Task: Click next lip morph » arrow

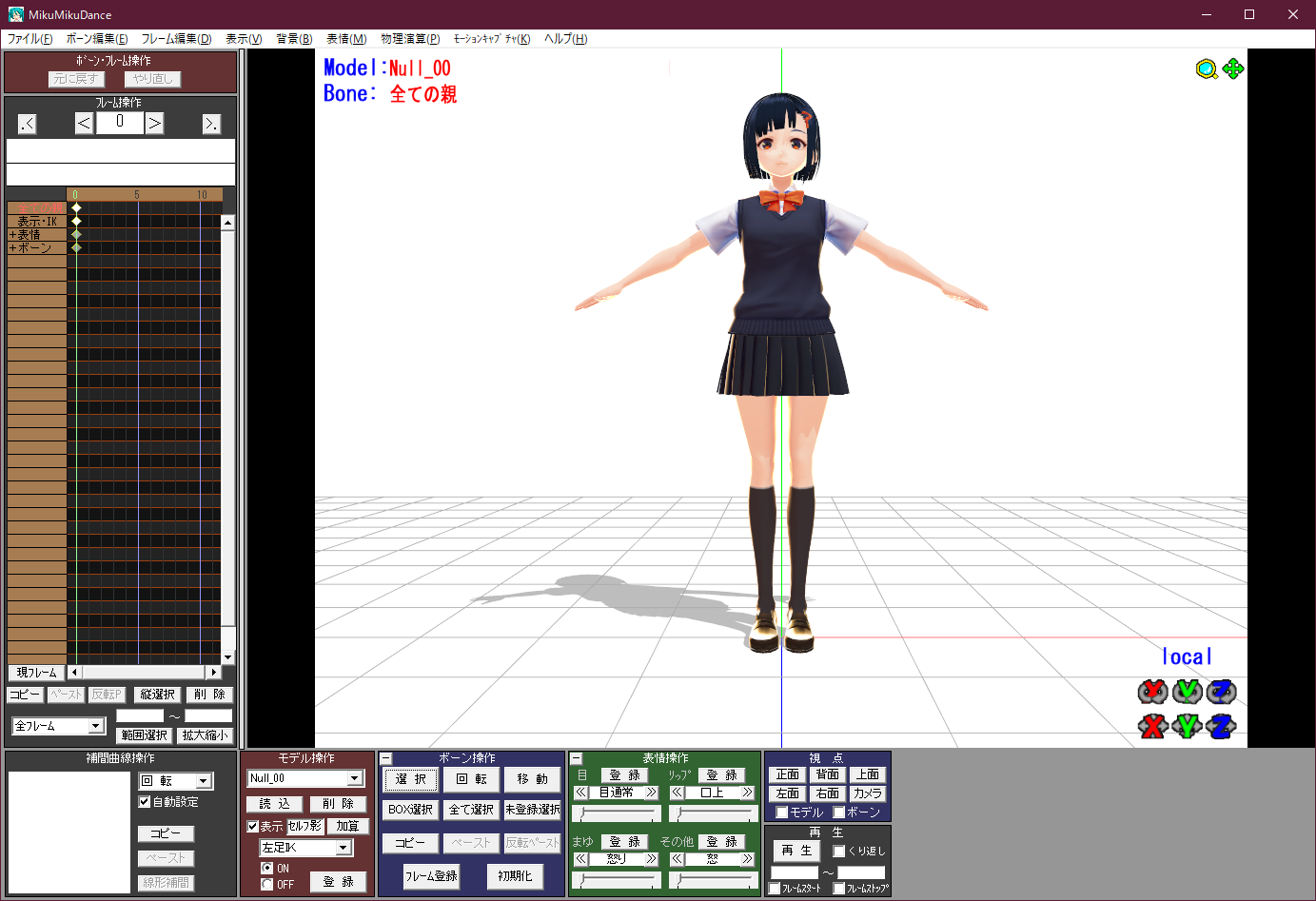Action: (748, 793)
